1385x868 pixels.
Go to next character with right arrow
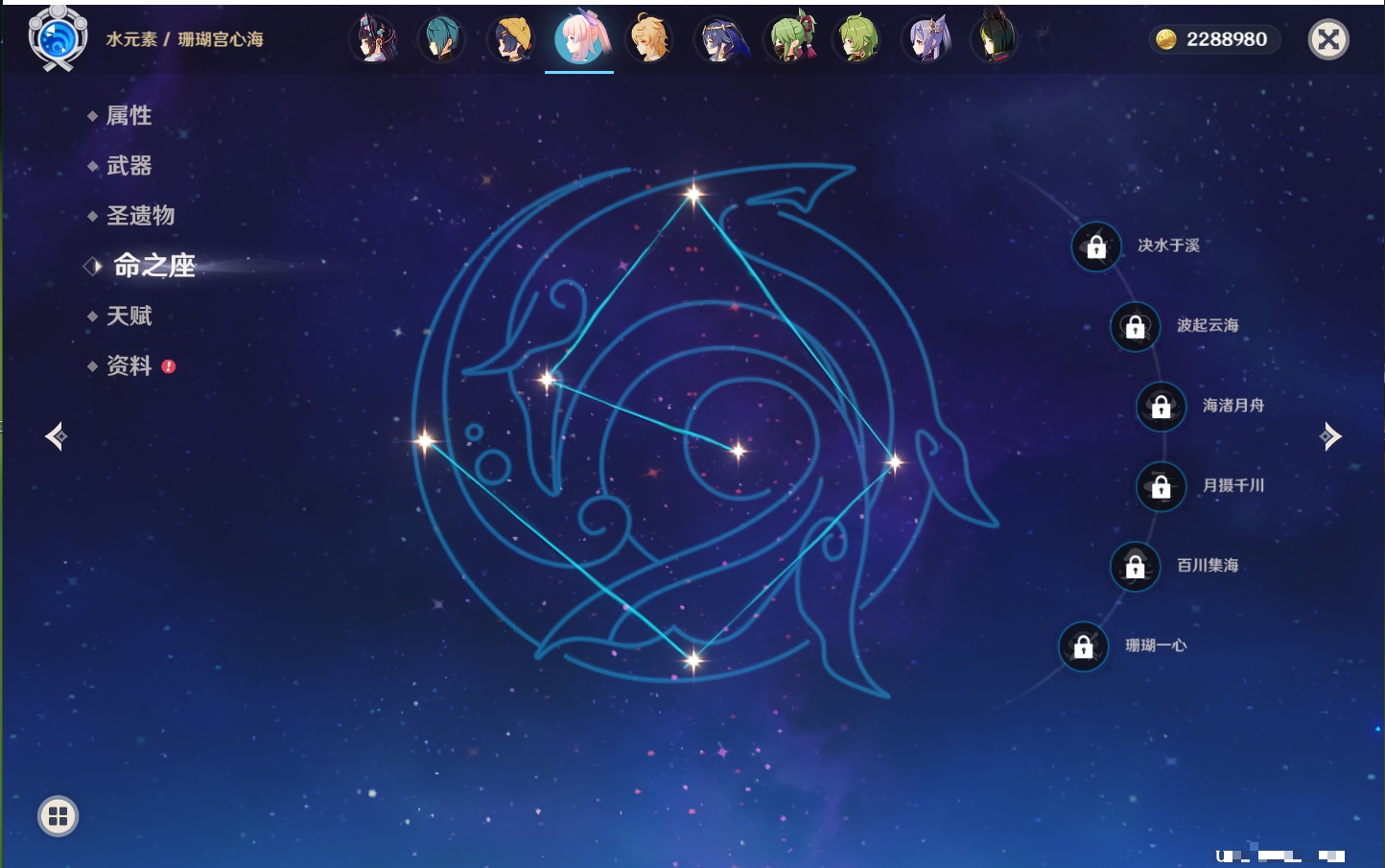coord(1330,436)
